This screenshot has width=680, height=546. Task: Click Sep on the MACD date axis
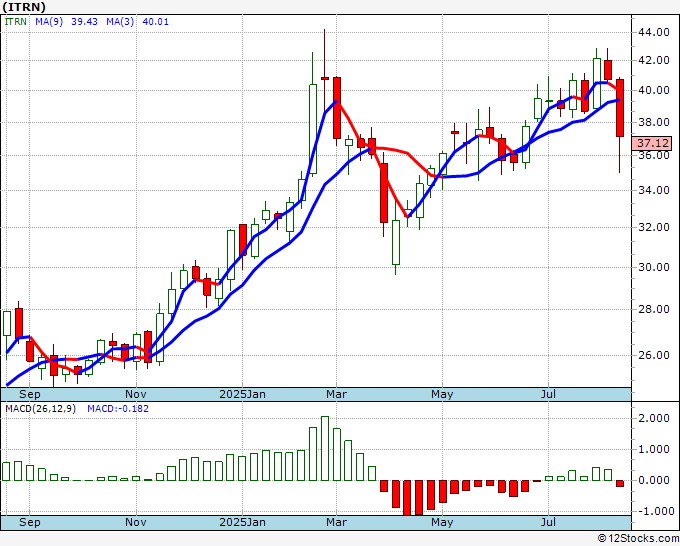pyautogui.click(x=29, y=522)
